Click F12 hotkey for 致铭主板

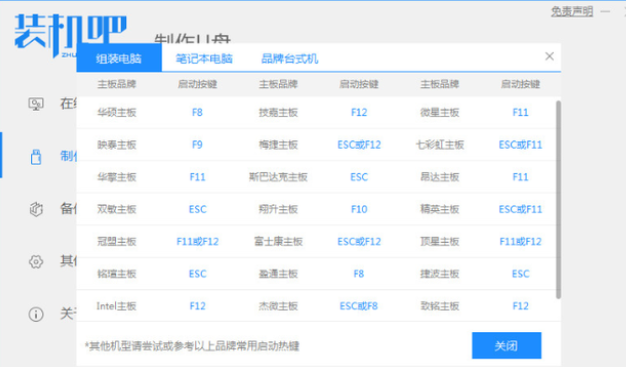coord(520,306)
